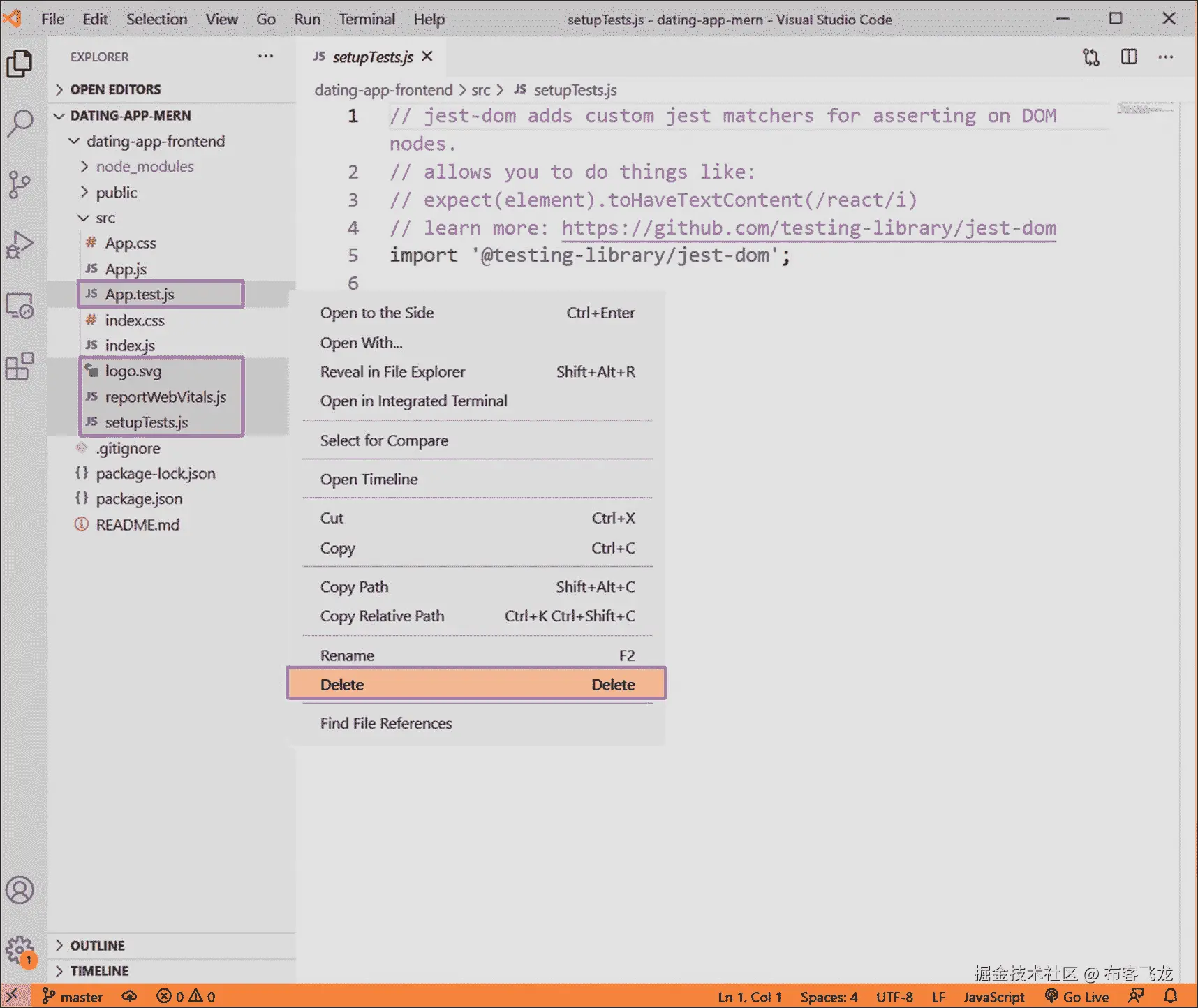Choose Reveal in File Explorer
Screen dimensions: 1198x1008
(x=477, y=372)
